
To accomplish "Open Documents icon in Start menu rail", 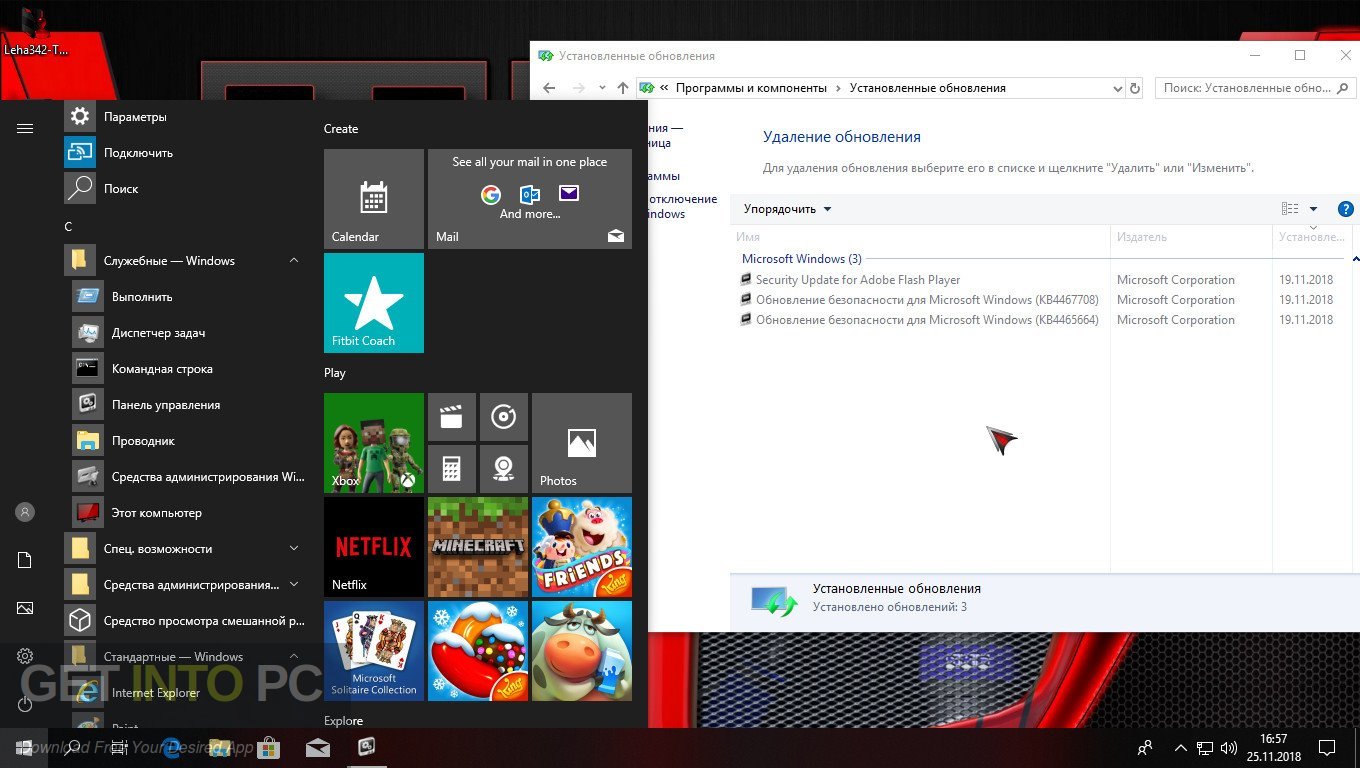I will pos(25,560).
